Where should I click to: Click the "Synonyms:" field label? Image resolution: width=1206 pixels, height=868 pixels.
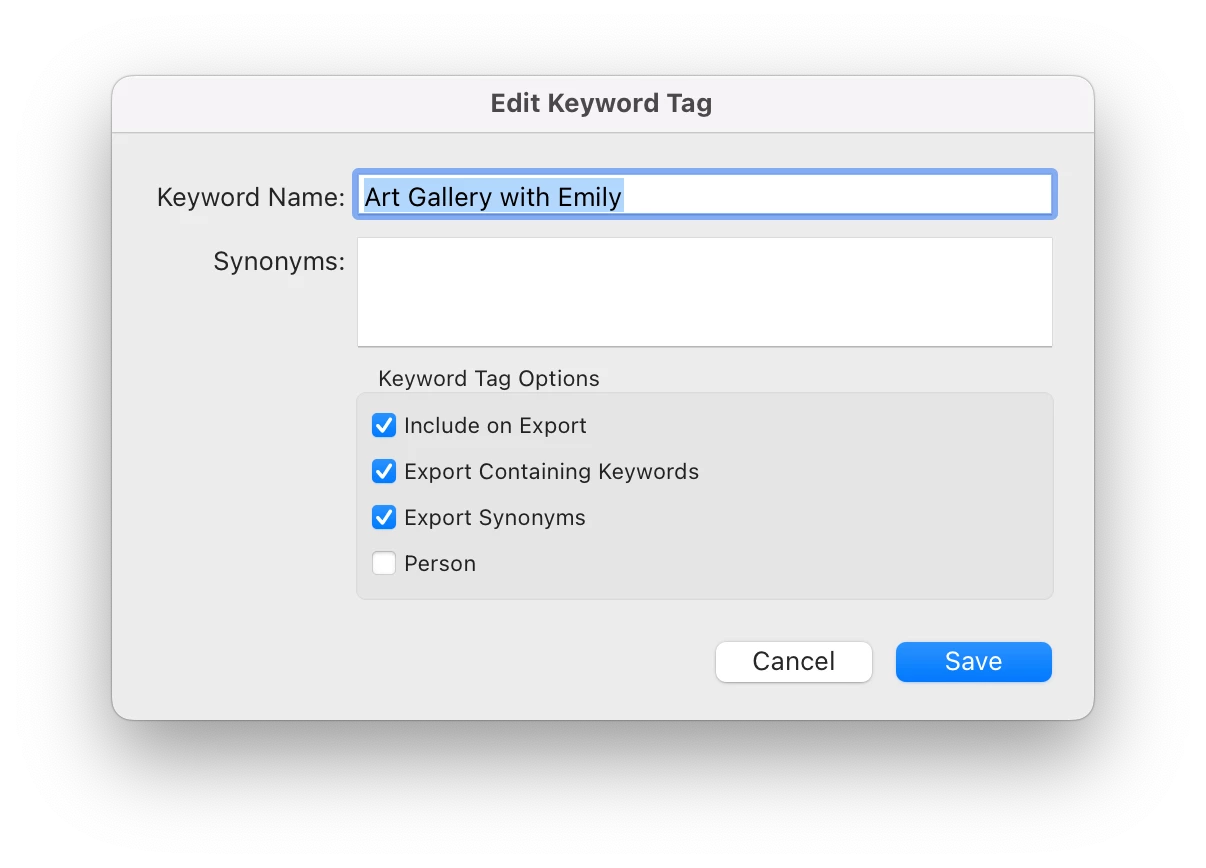tap(279, 262)
